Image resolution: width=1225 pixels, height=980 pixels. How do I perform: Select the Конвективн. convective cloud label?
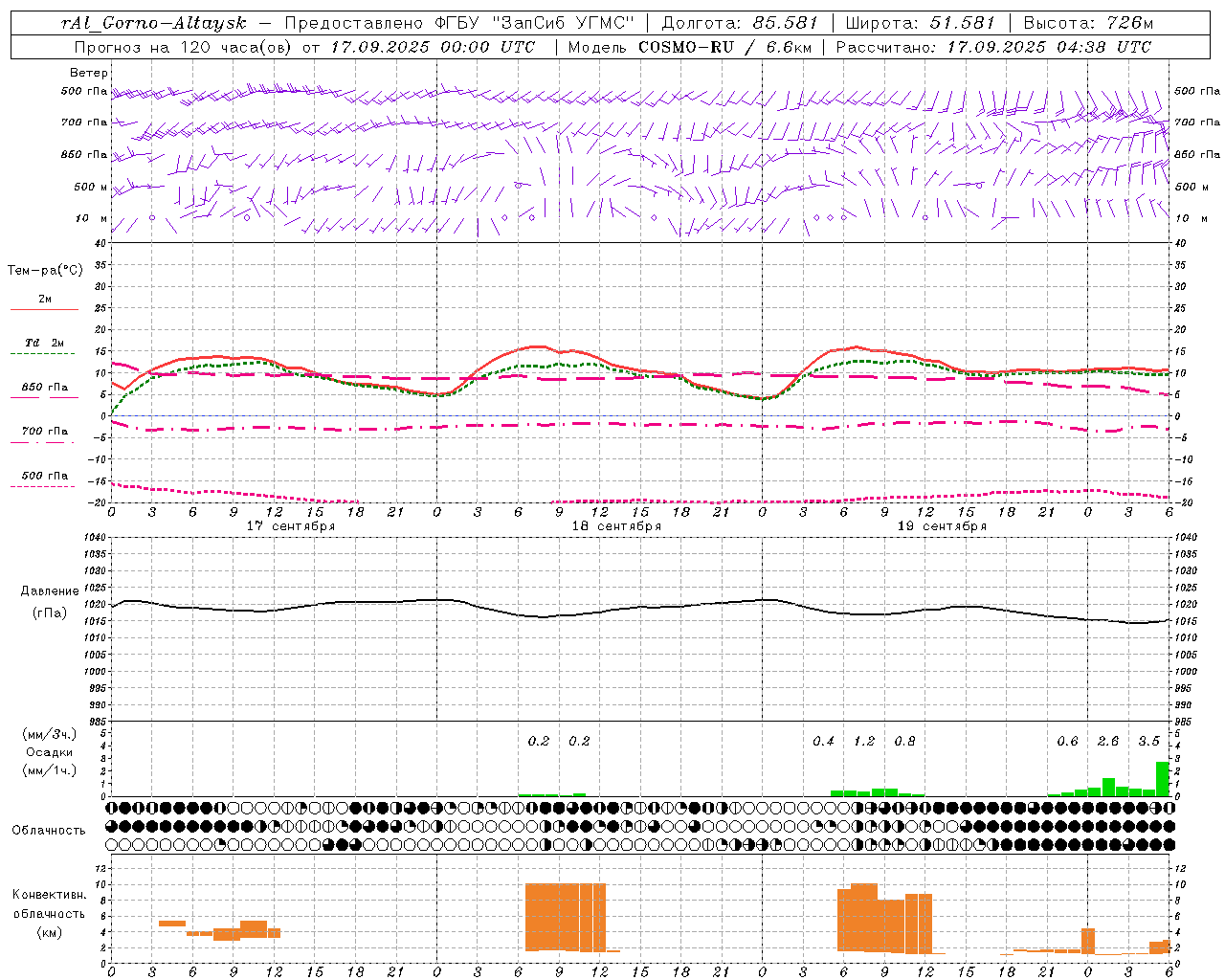tap(49, 895)
